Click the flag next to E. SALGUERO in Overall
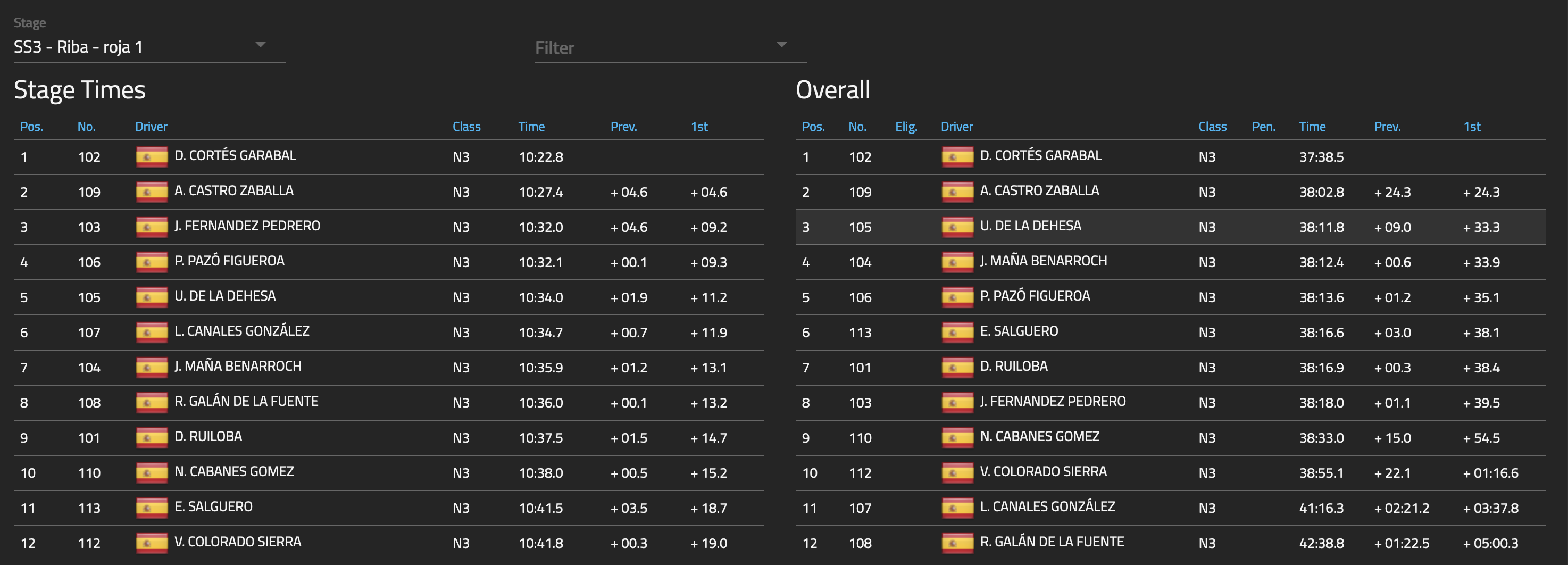 pyautogui.click(x=957, y=333)
